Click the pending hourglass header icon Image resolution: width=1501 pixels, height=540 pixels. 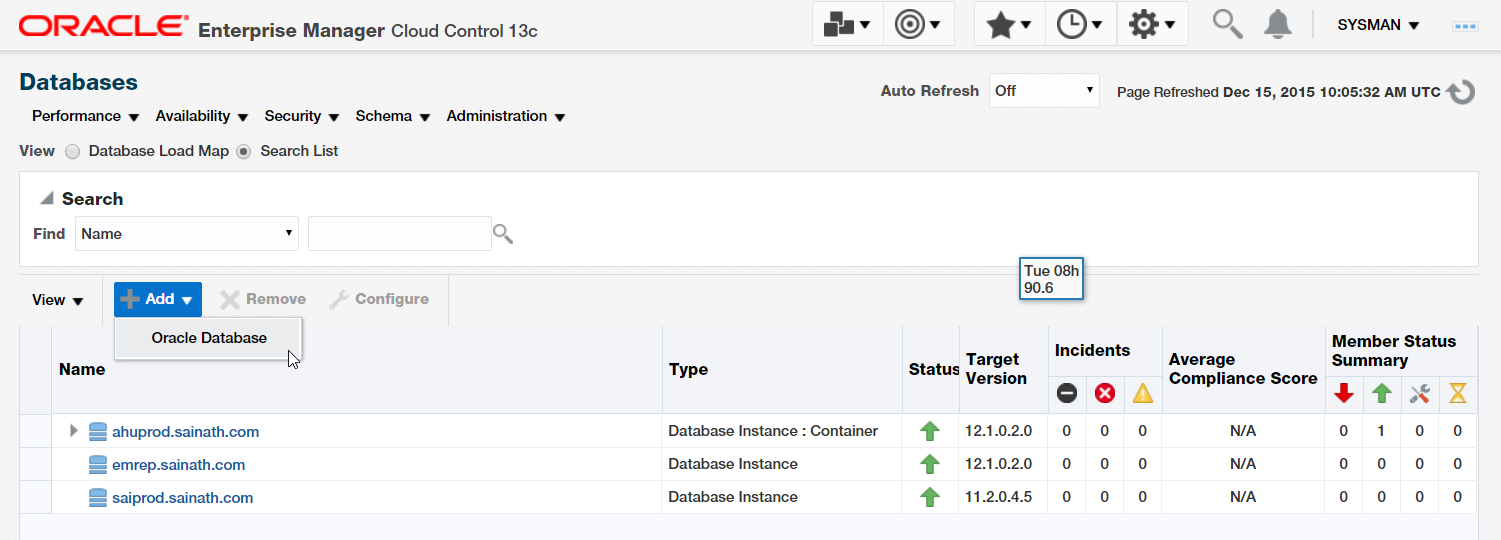(1458, 394)
